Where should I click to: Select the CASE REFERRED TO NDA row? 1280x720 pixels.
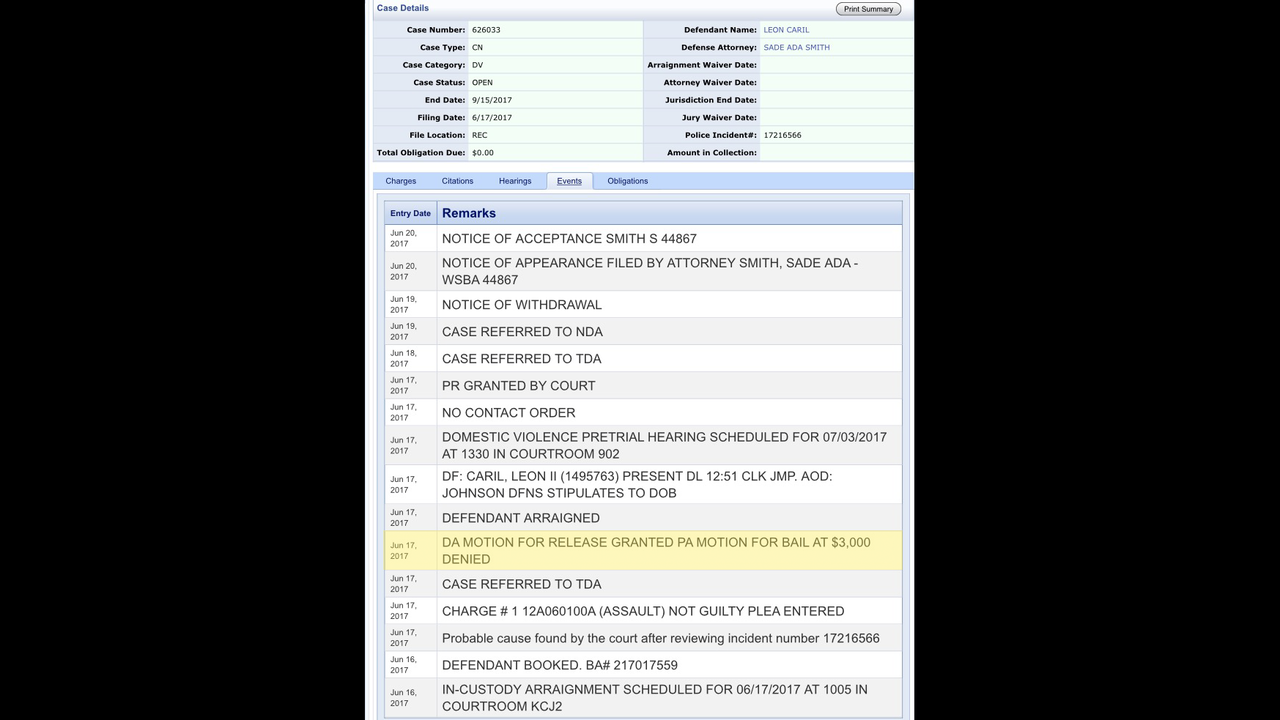coord(522,332)
